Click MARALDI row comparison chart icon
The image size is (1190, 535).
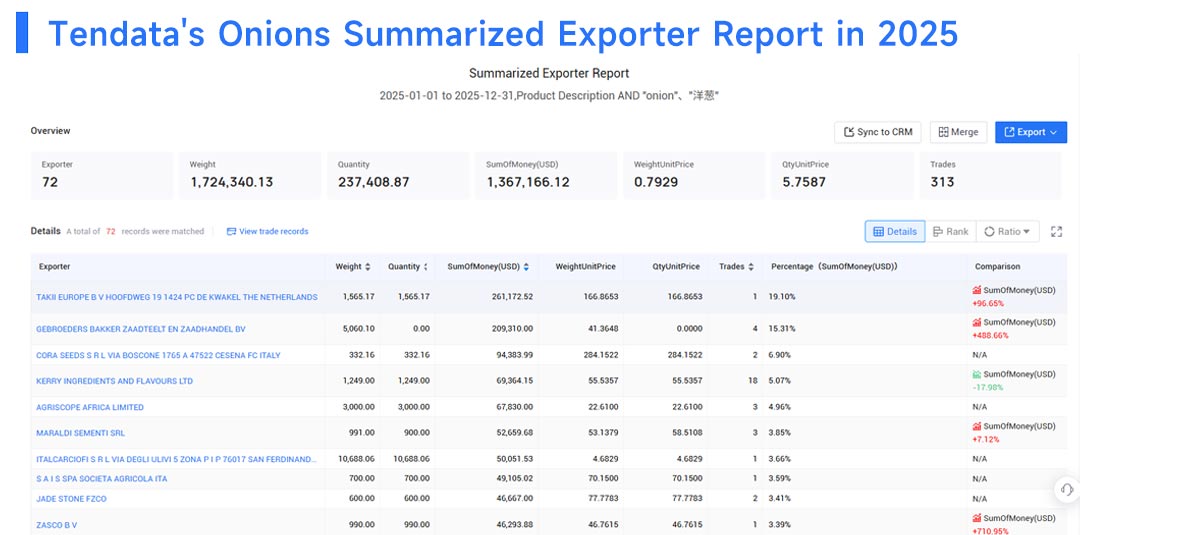click(977, 426)
